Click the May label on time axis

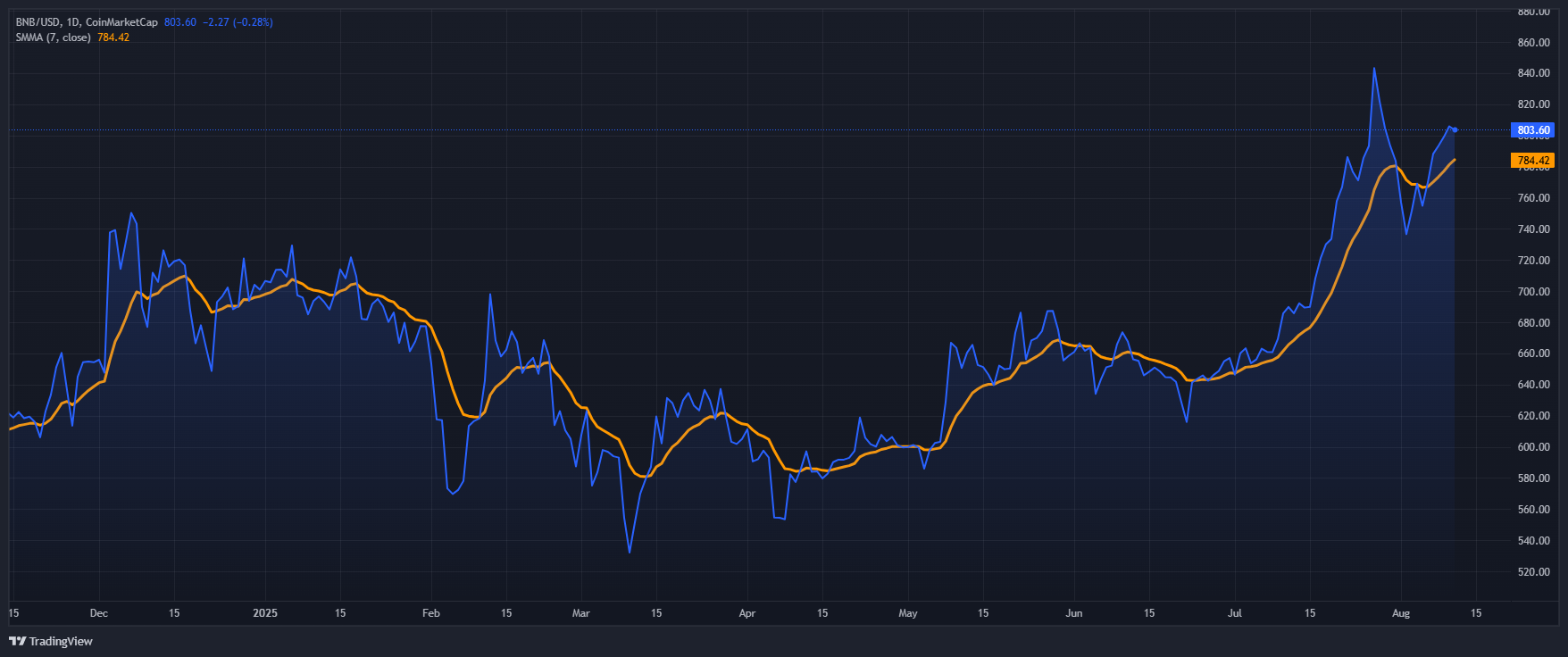pos(908,613)
